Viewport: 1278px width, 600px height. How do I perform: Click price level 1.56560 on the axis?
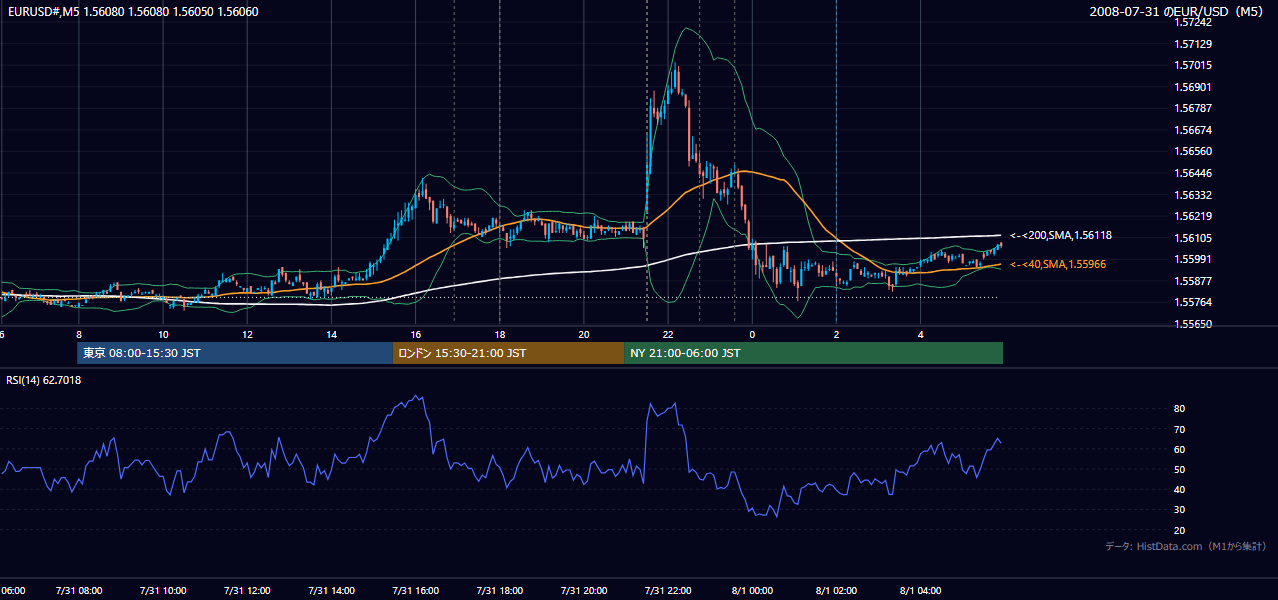tap(1192, 151)
